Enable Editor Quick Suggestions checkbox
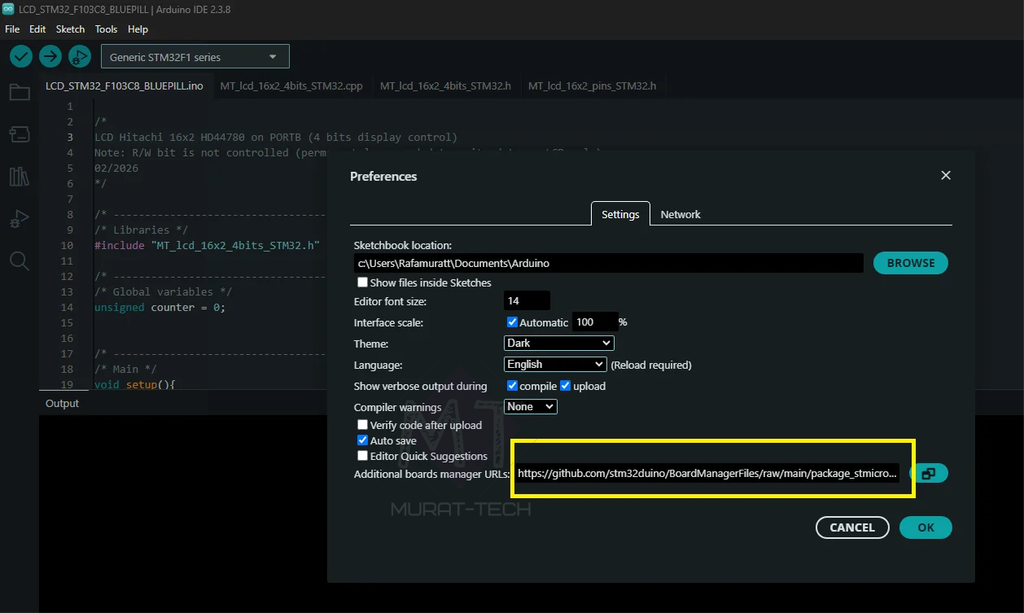 (x=362, y=456)
